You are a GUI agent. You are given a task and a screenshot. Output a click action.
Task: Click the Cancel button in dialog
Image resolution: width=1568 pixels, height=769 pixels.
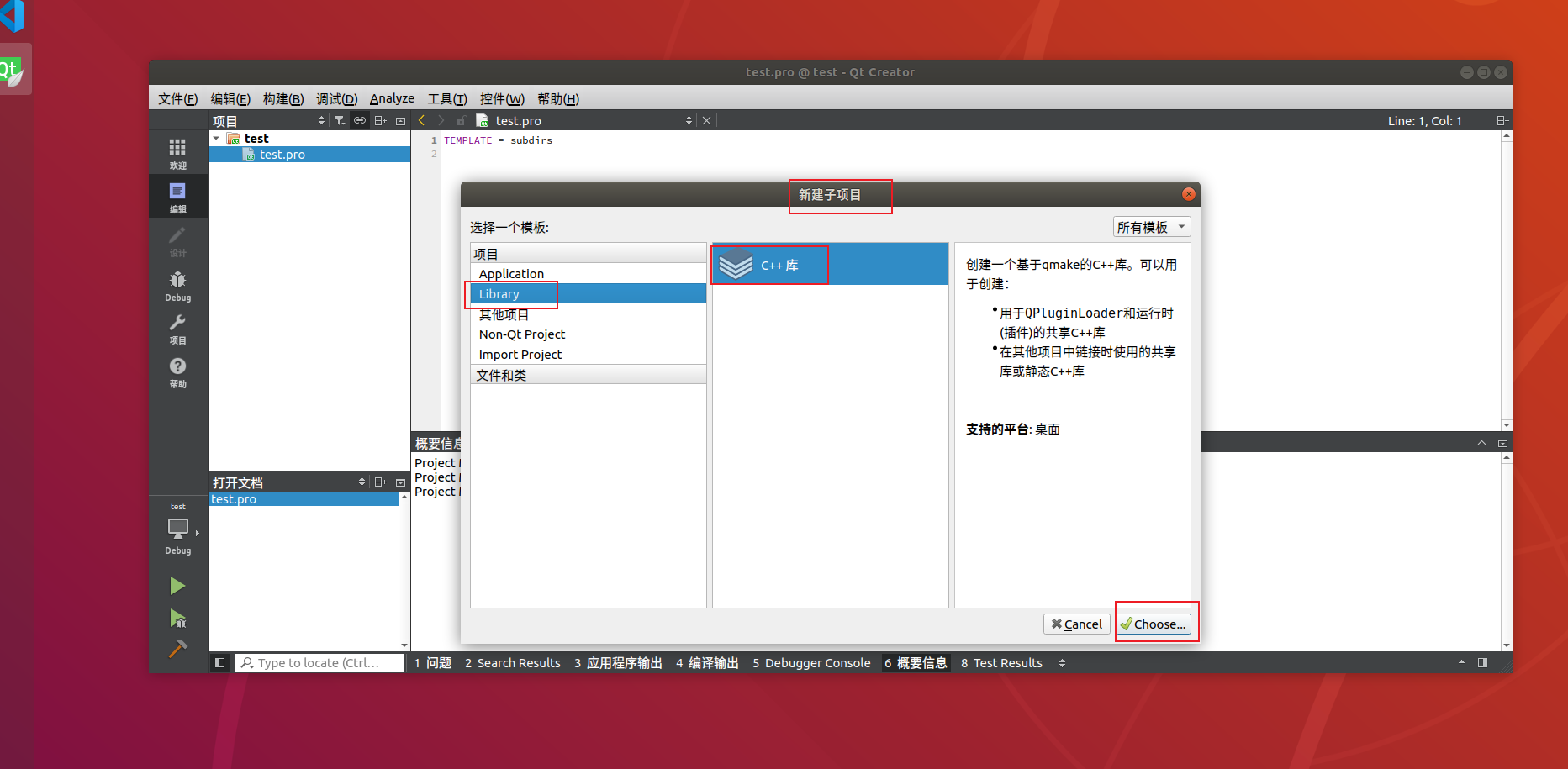coord(1077,624)
